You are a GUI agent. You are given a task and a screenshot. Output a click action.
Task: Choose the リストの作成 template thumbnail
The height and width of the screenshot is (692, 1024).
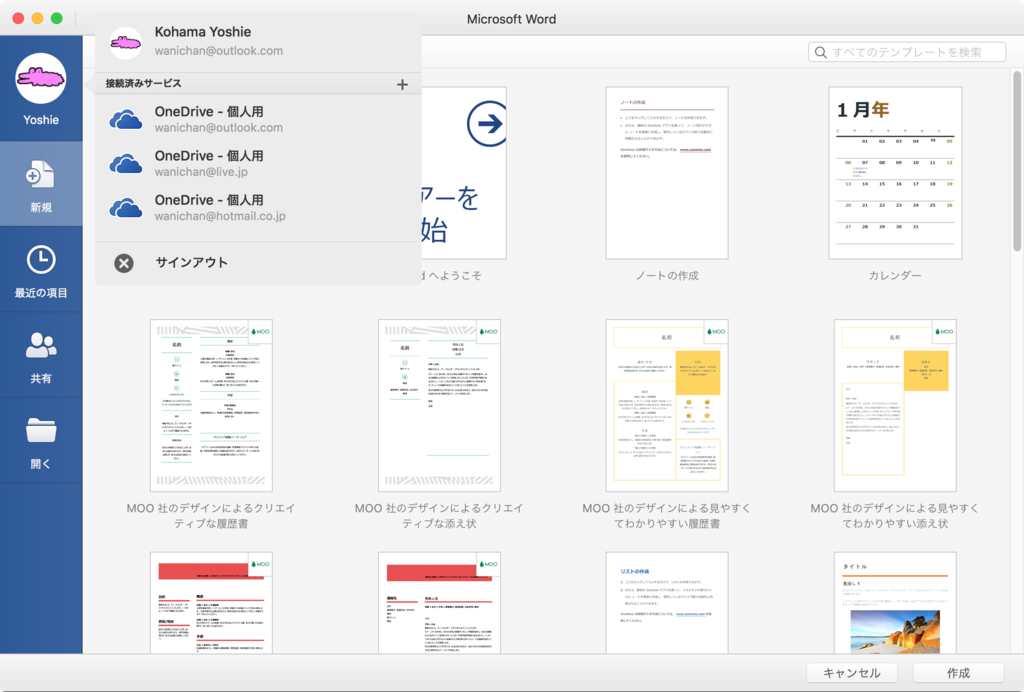tap(667, 603)
